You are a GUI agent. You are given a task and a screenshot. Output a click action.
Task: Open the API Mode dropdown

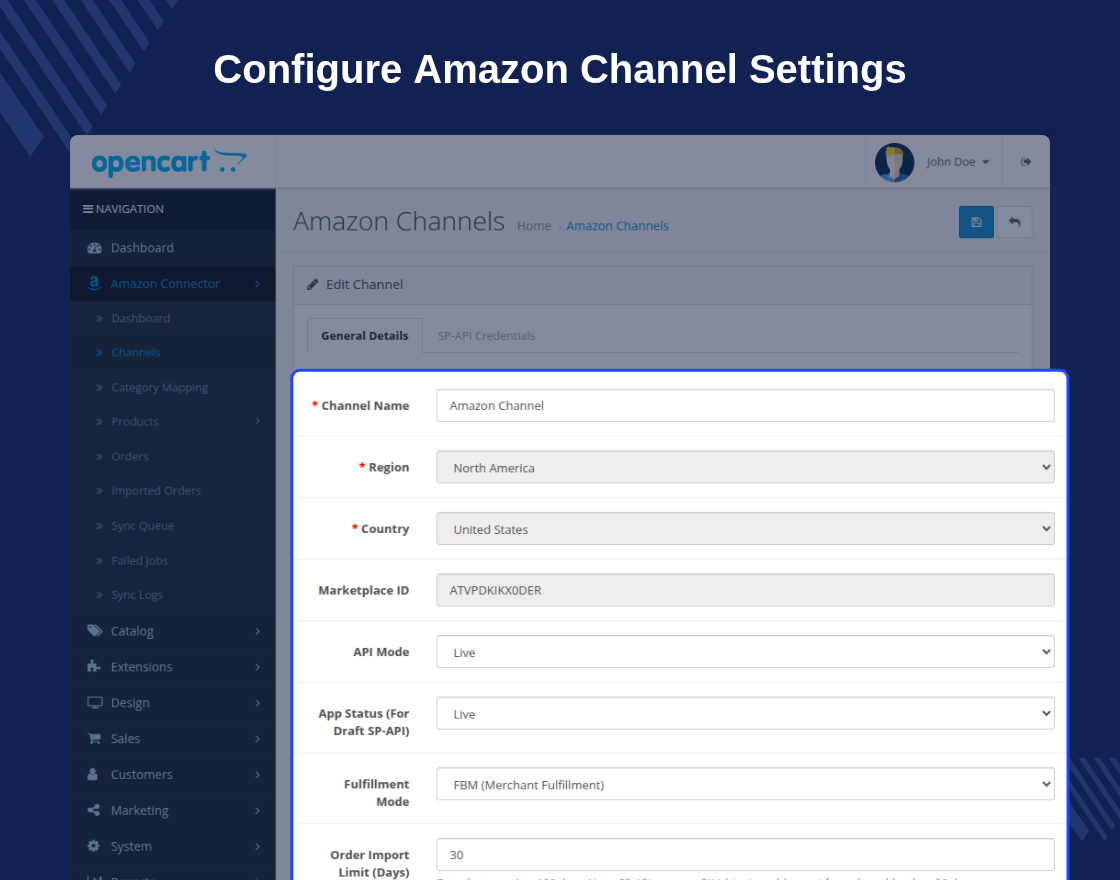point(745,651)
